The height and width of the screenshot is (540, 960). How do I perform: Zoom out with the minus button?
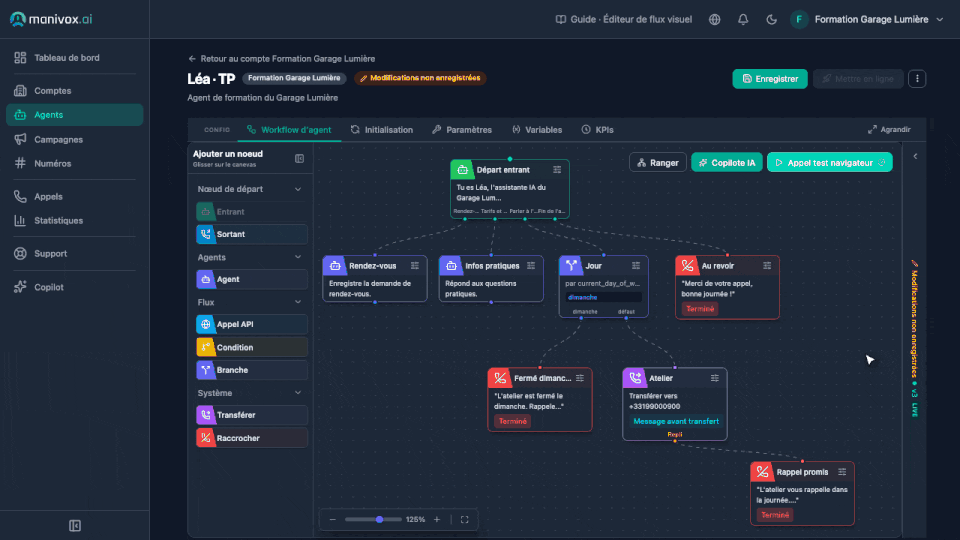pos(332,519)
